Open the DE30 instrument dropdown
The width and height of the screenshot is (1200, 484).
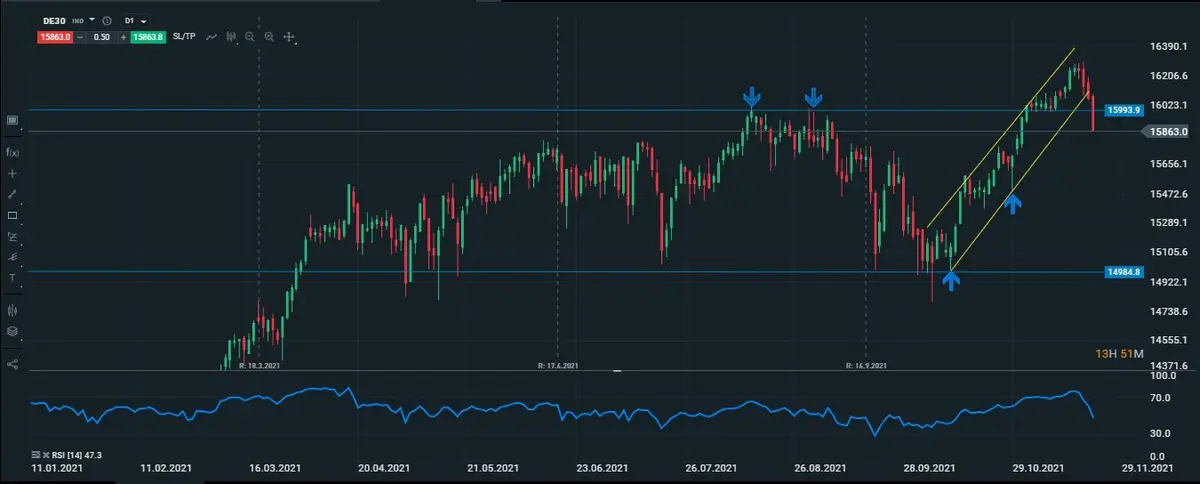point(93,20)
